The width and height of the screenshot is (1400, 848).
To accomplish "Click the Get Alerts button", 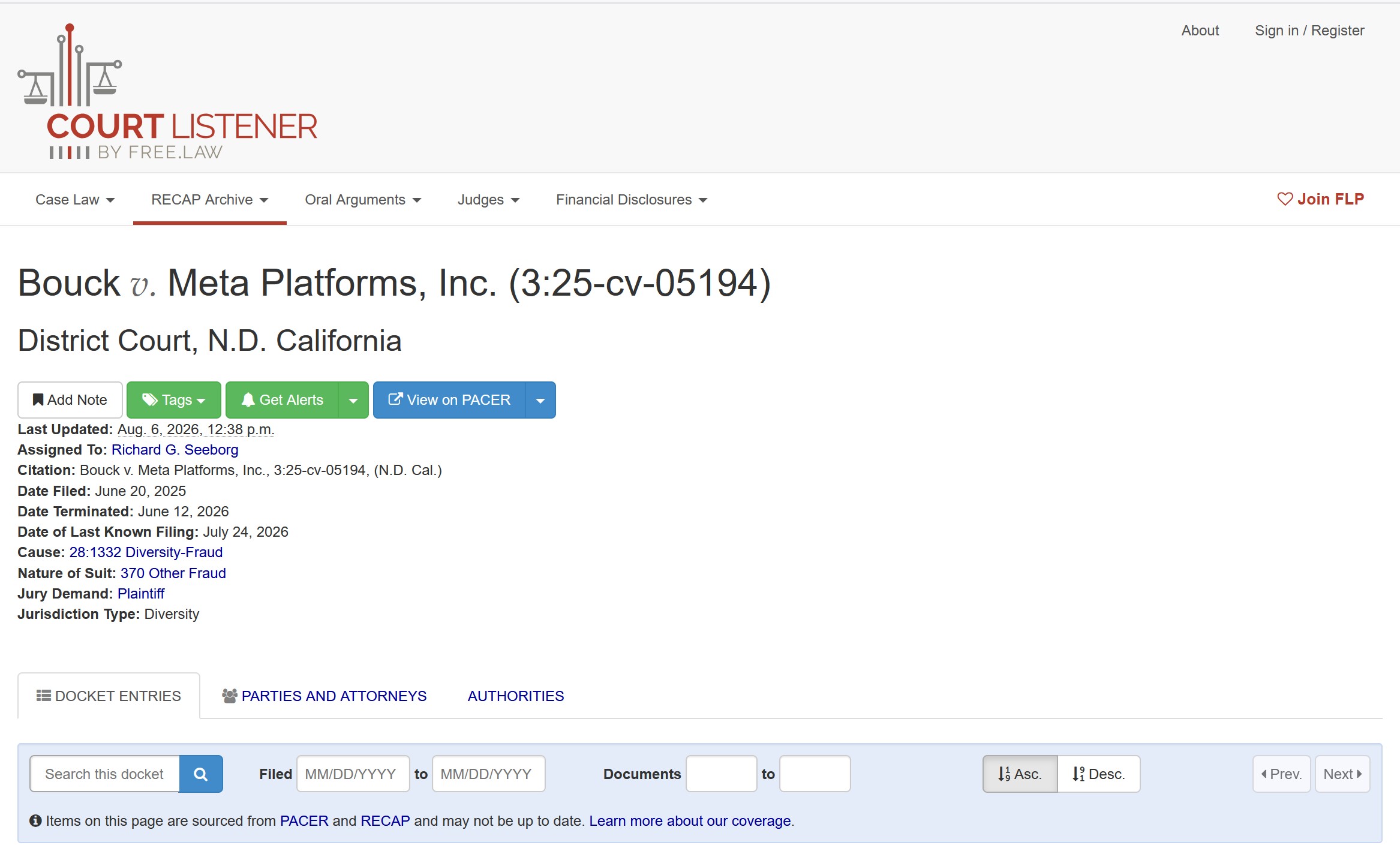I will click(x=282, y=400).
